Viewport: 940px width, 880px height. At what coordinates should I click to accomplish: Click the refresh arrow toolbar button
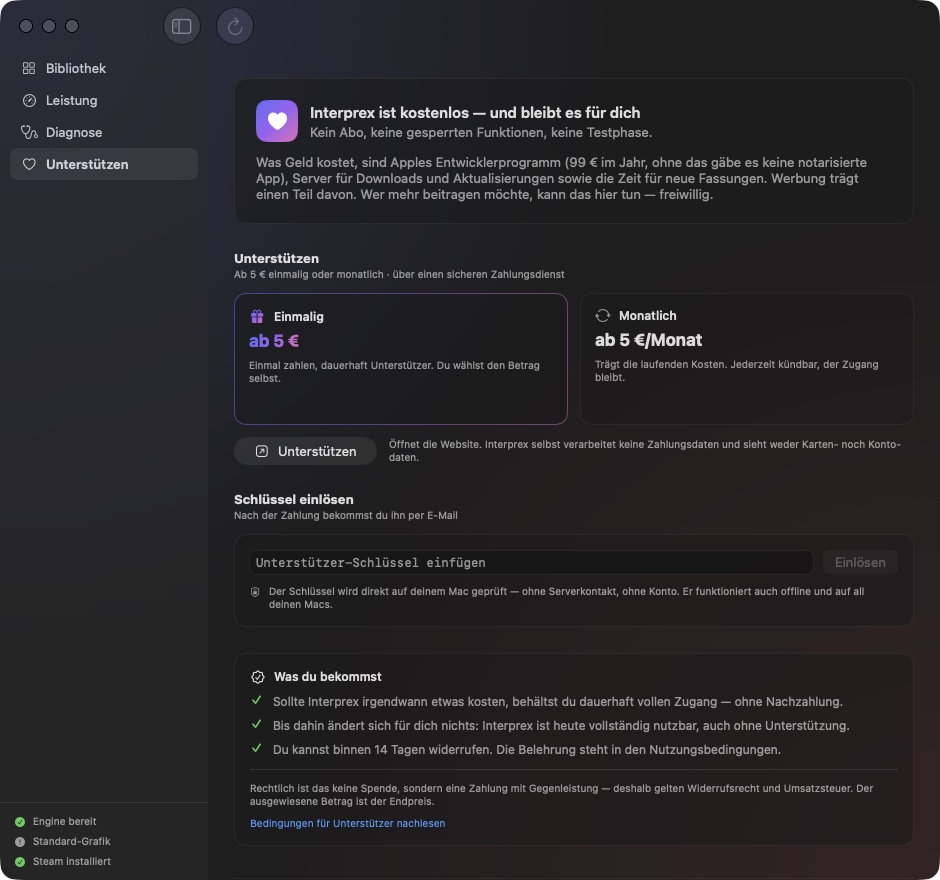pos(234,26)
